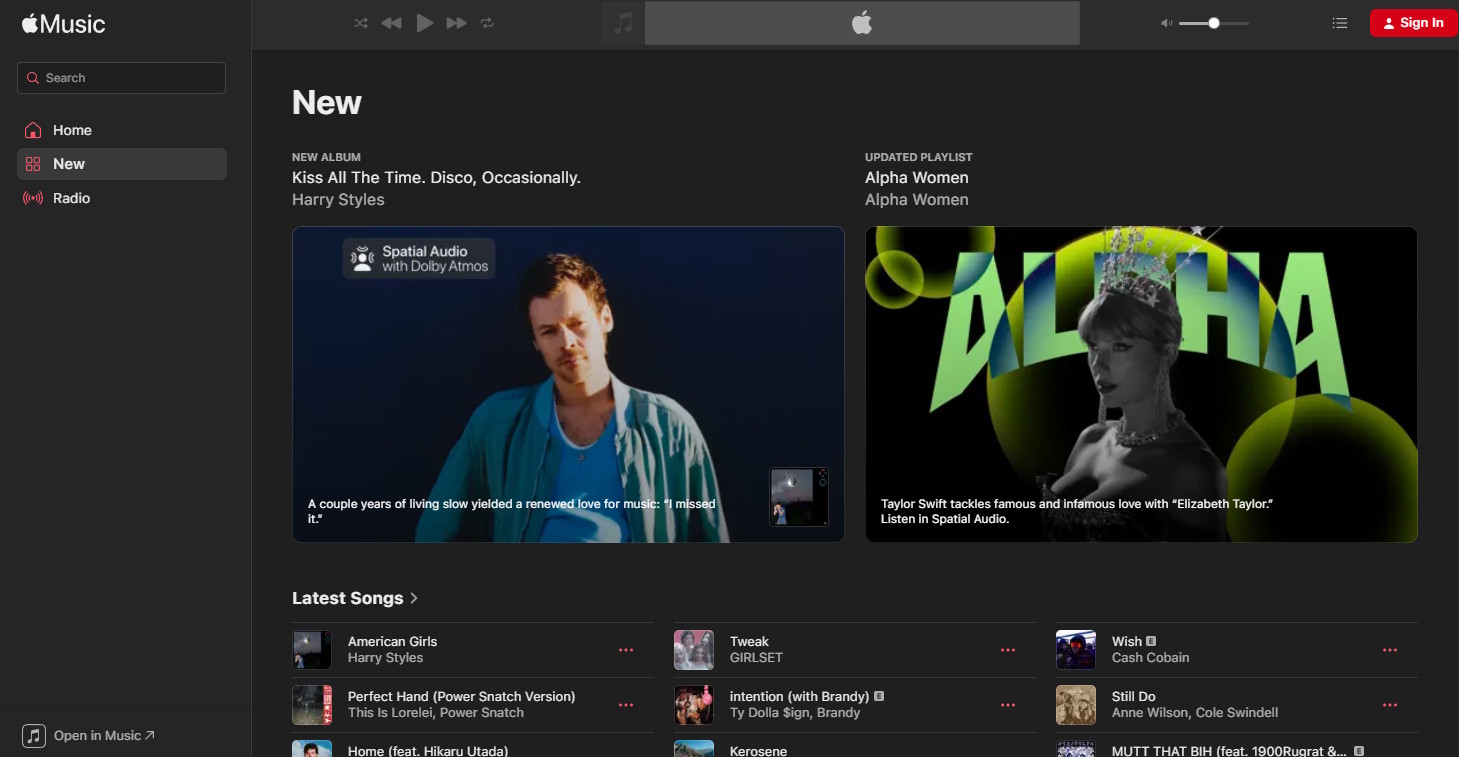Play Perfect Hand via its artwork

(312, 705)
